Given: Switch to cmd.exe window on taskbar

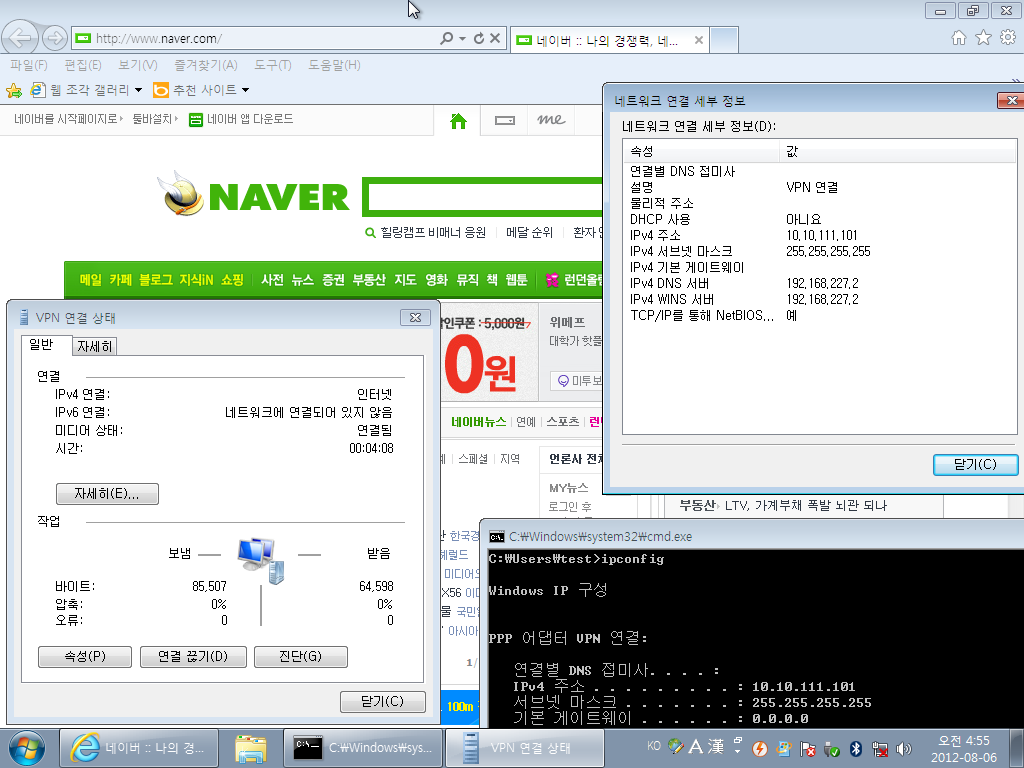Looking at the screenshot, I should point(363,748).
